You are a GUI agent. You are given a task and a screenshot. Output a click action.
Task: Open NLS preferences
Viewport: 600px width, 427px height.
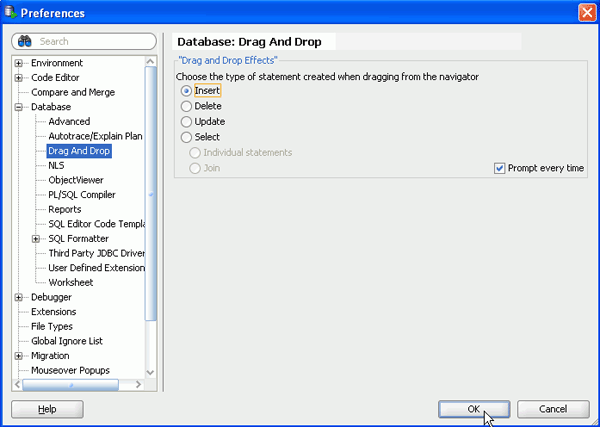[56, 166]
